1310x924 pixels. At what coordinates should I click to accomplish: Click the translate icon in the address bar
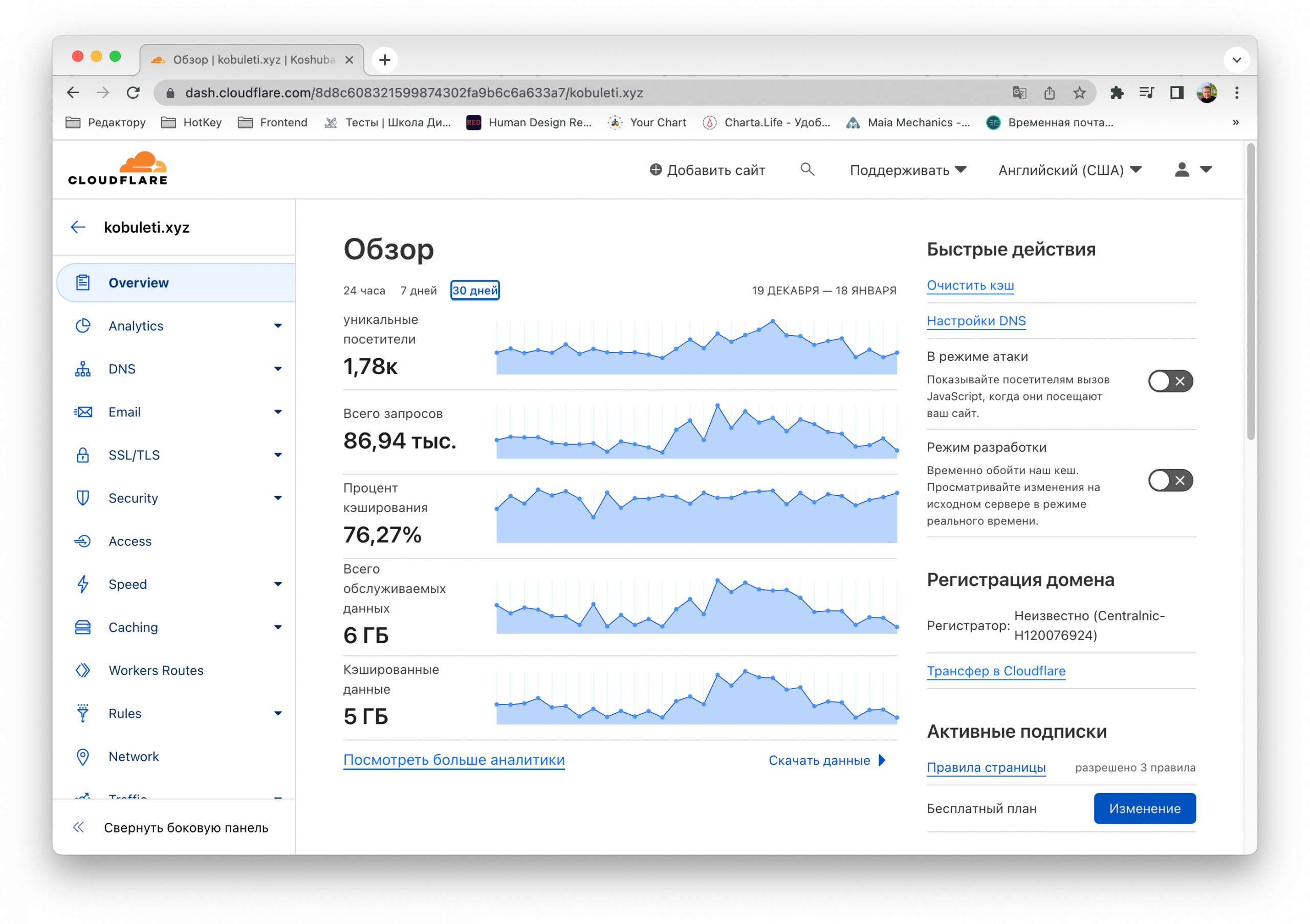(x=1019, y=93)
